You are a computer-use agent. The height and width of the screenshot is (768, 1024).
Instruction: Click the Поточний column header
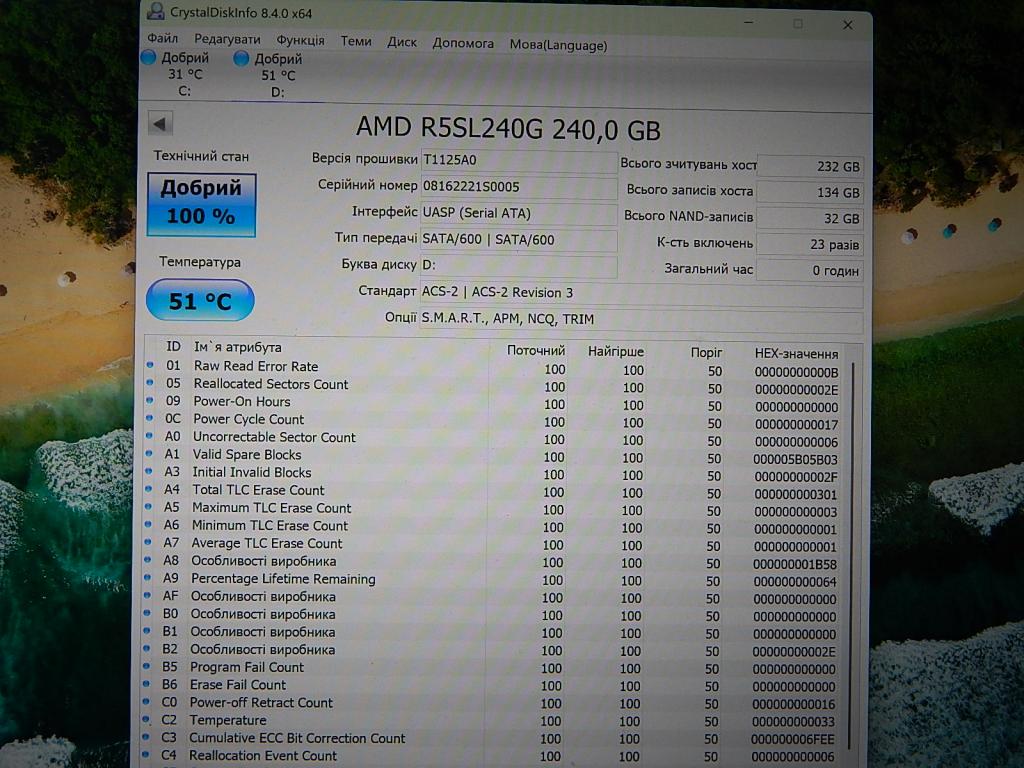(x=536, y=351)
